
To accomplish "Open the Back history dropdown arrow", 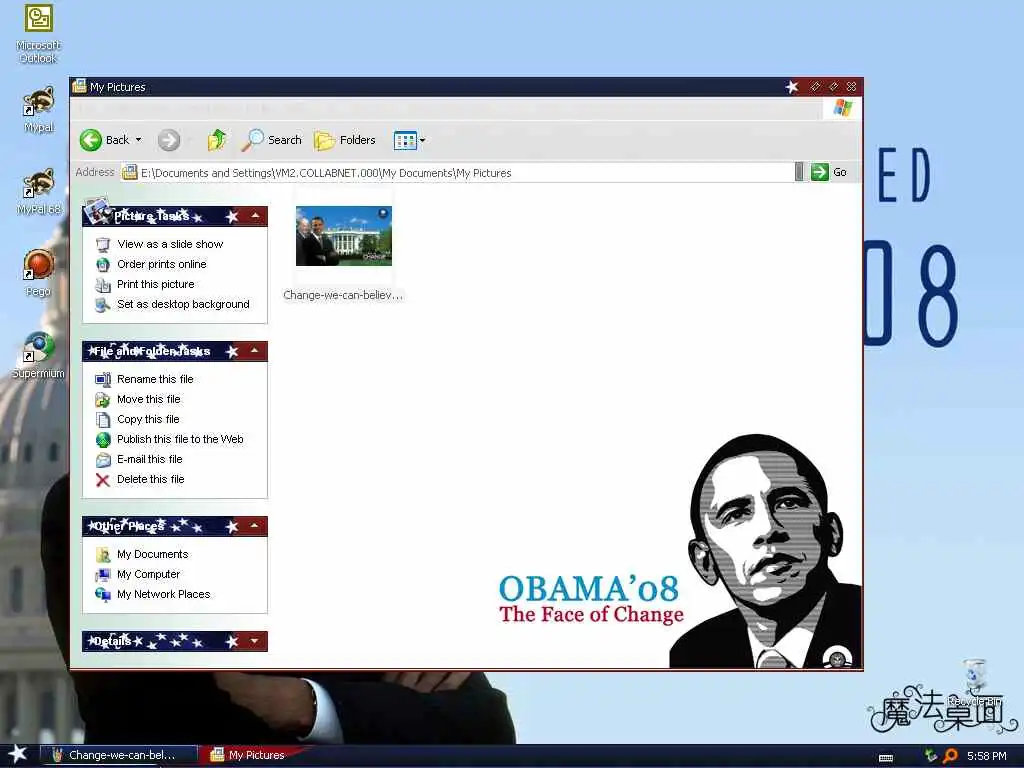I will tap(138, 140).
